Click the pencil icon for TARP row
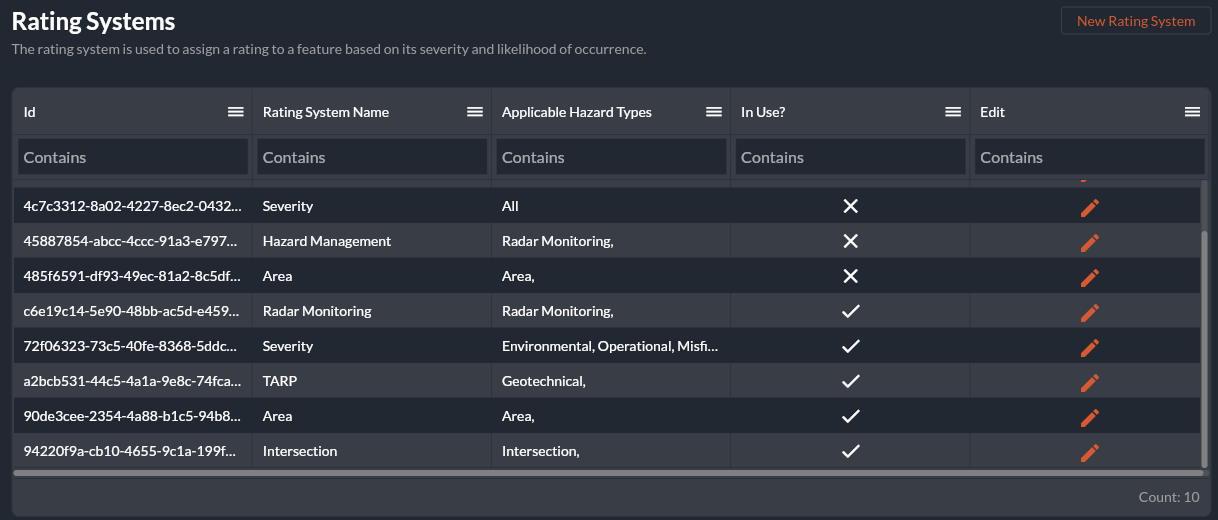The width and height of the screenshot is (1218, 520). [1090, 382]
